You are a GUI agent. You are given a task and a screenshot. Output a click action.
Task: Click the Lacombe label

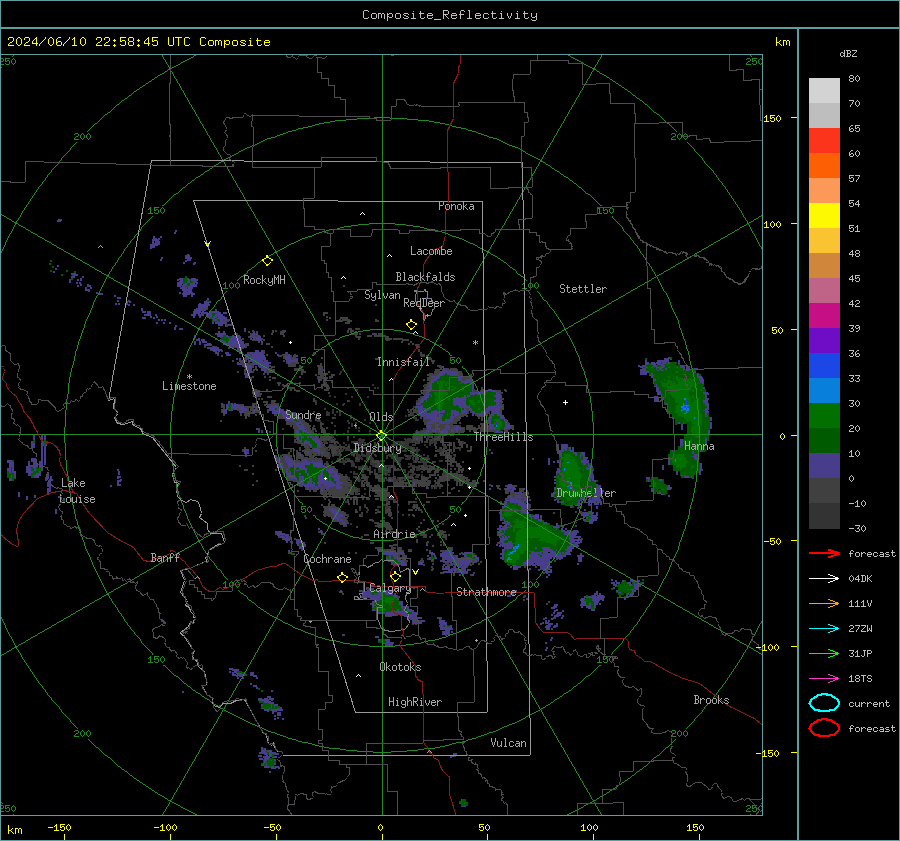[431, 251]
